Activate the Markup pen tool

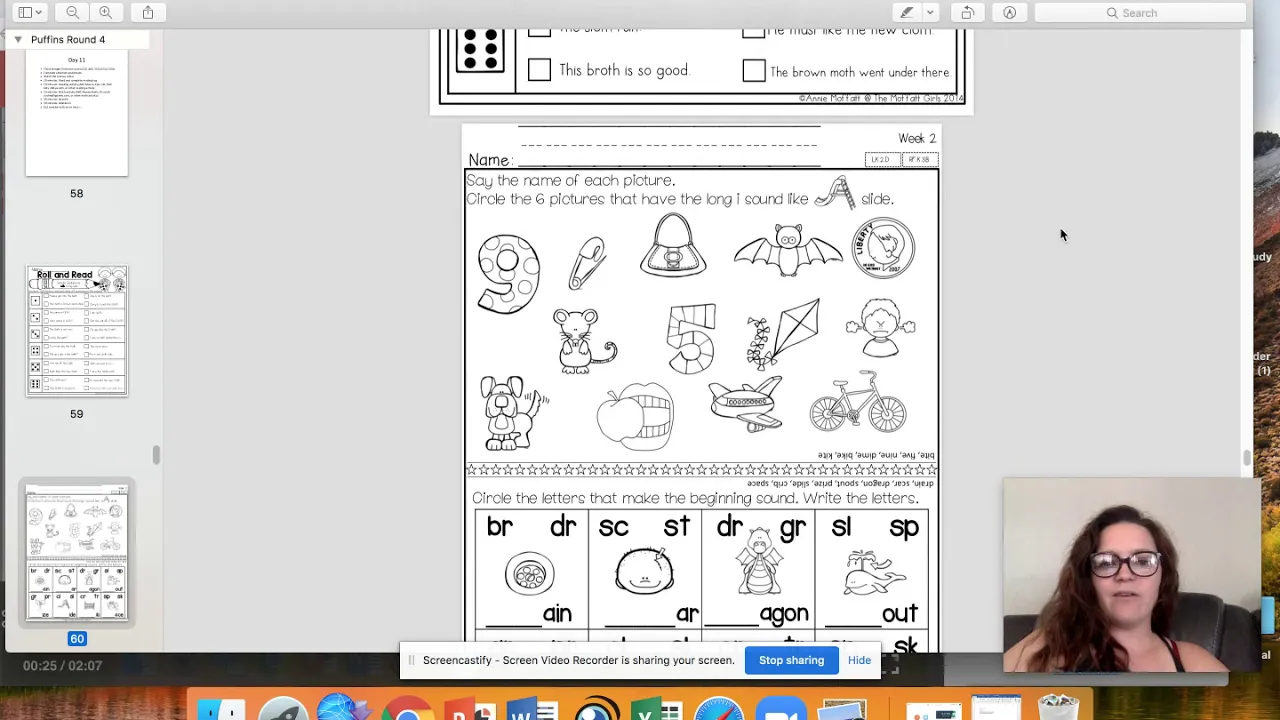[907, 12]
